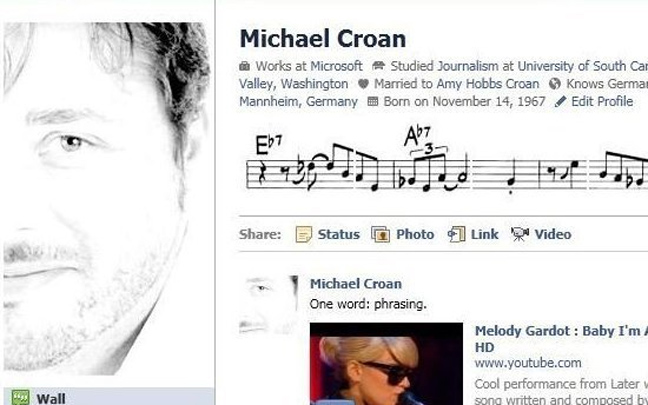Click the Photo share icon
The height and width of the screenshot is (405, 648).
[380, 235]
